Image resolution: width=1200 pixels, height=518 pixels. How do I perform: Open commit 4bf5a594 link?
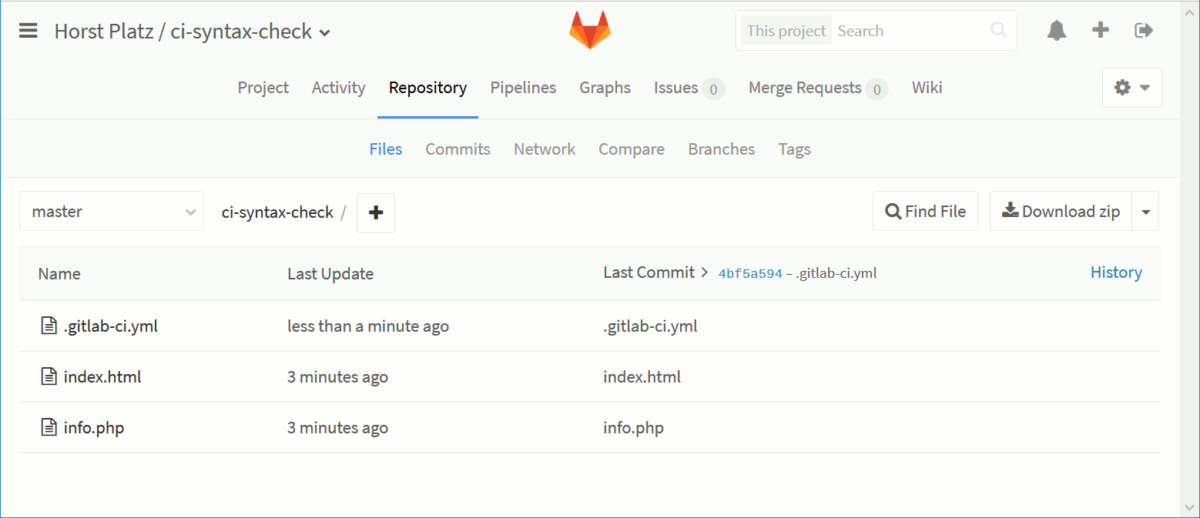750,273
